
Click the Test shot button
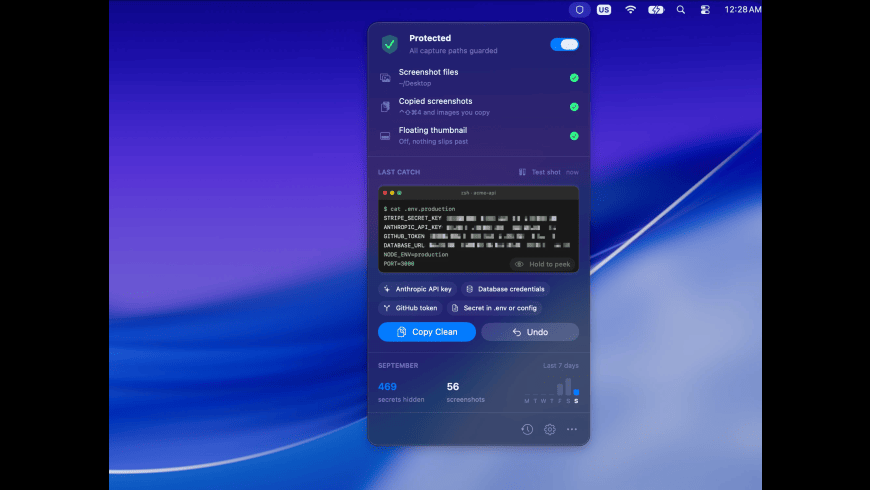click(x=539, y=172)
